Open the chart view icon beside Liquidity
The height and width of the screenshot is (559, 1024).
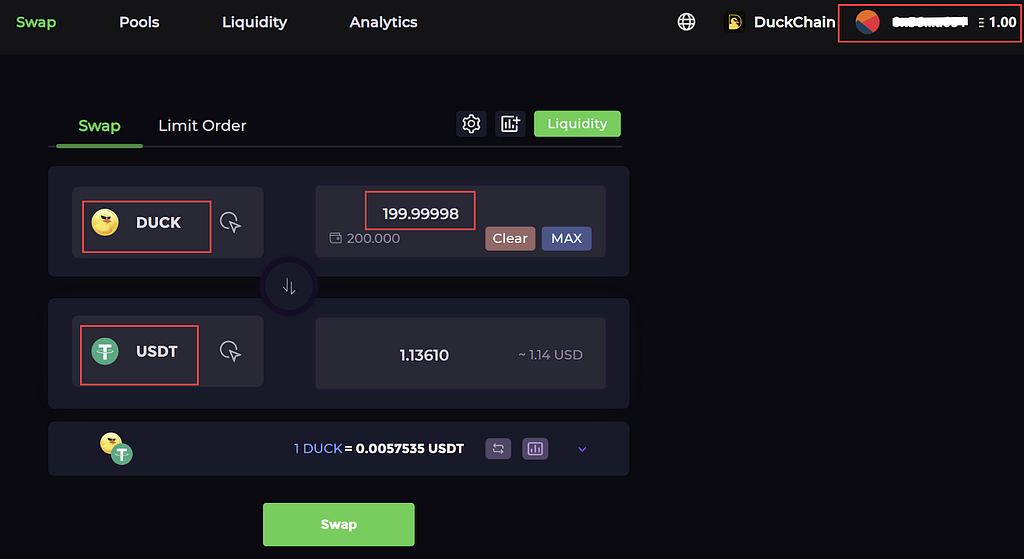pyautogui.click(x=509, y=123)
